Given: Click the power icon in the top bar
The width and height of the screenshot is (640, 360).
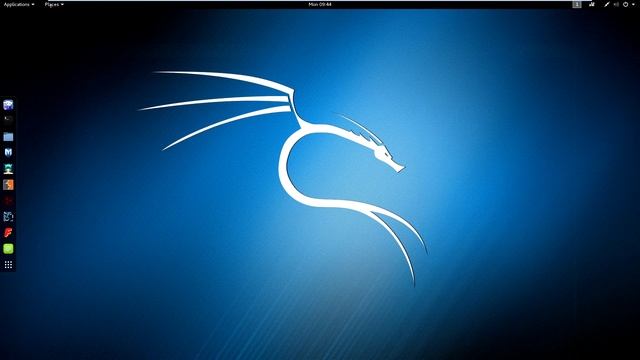Looking at the screenshot, I should point(625,4).
